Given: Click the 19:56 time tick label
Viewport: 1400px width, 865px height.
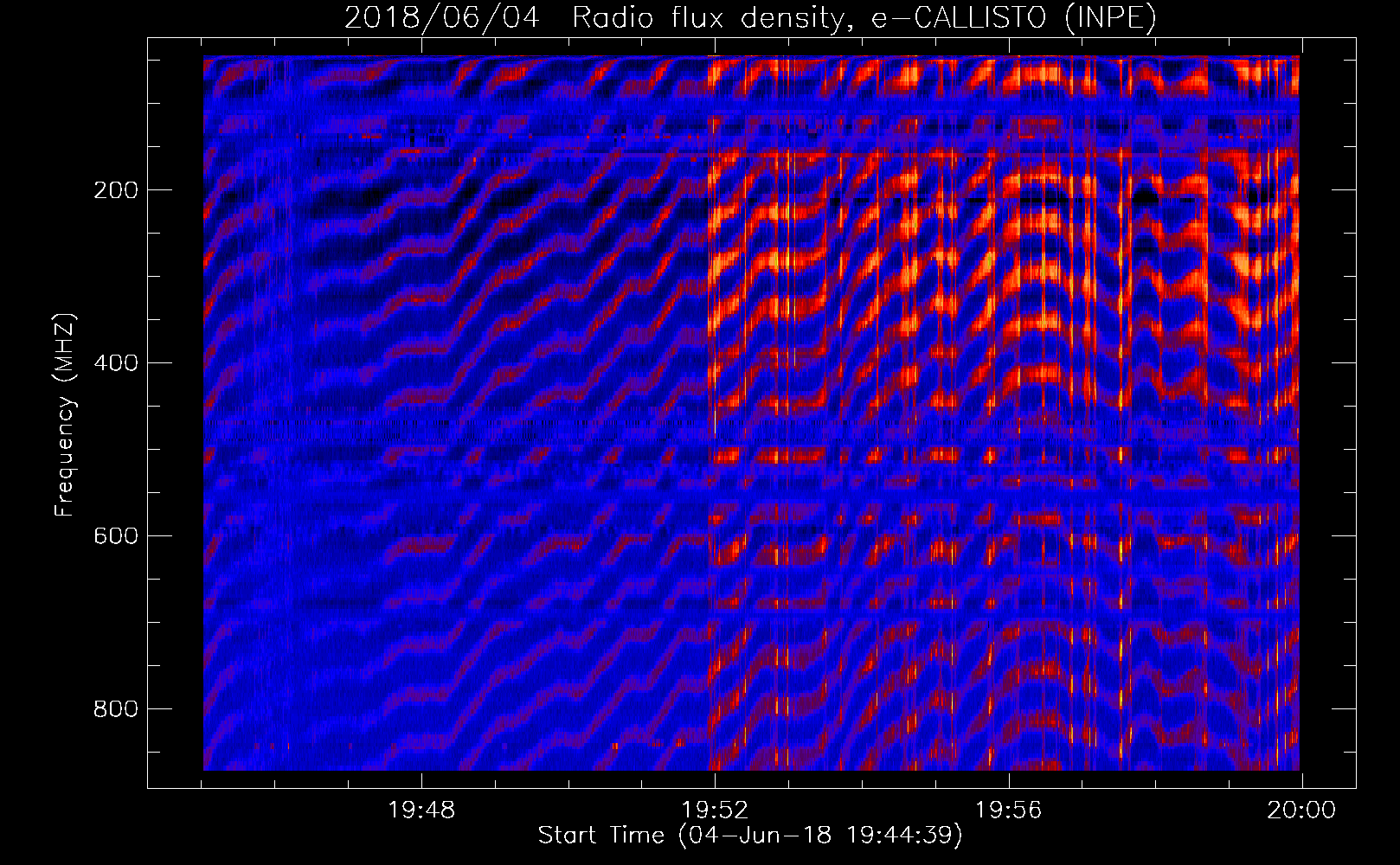Looking at the screenshot, I should click(x=1008, y=811).
